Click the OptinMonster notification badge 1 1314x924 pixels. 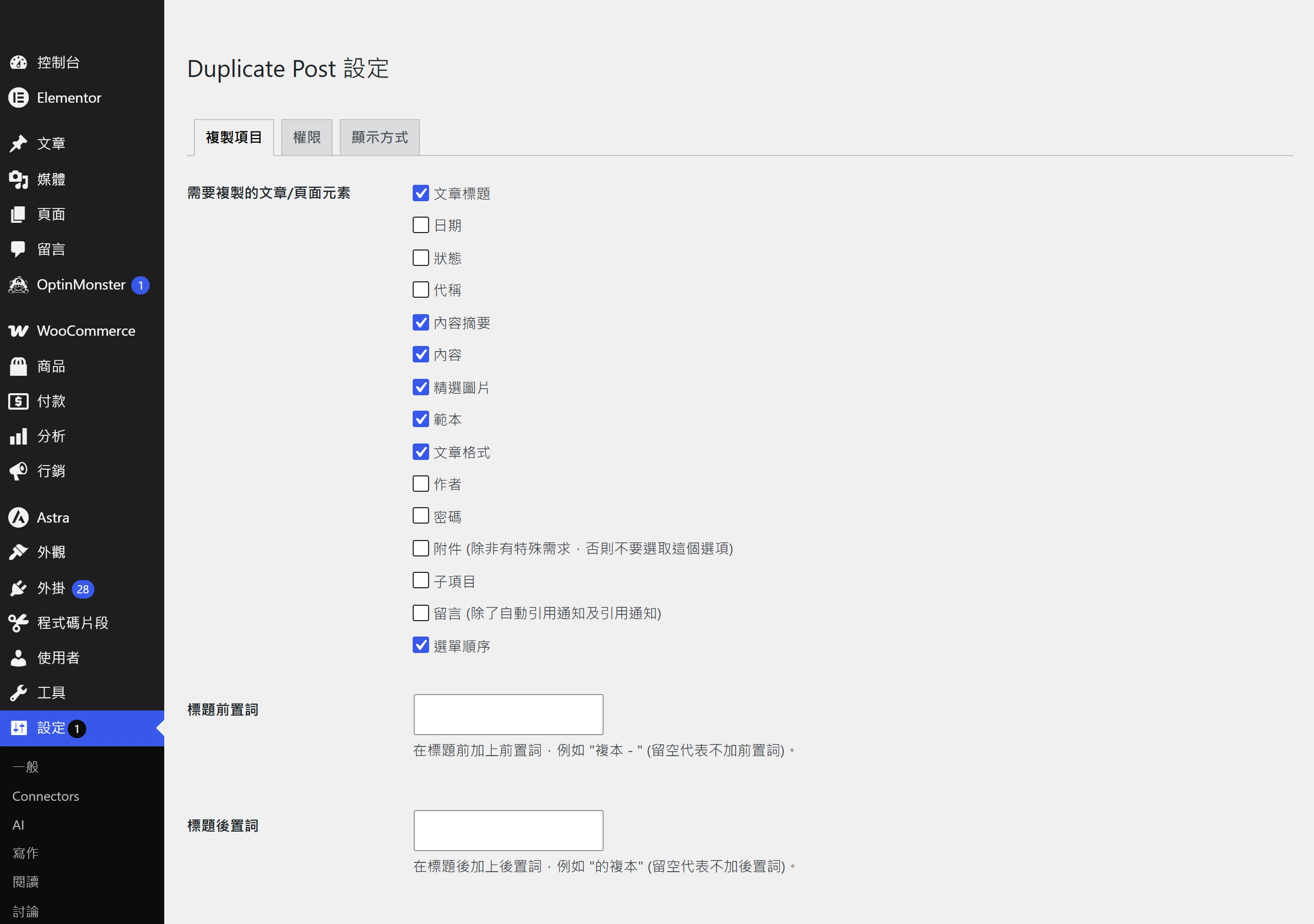pyautogui.click(x=140, y=285)
